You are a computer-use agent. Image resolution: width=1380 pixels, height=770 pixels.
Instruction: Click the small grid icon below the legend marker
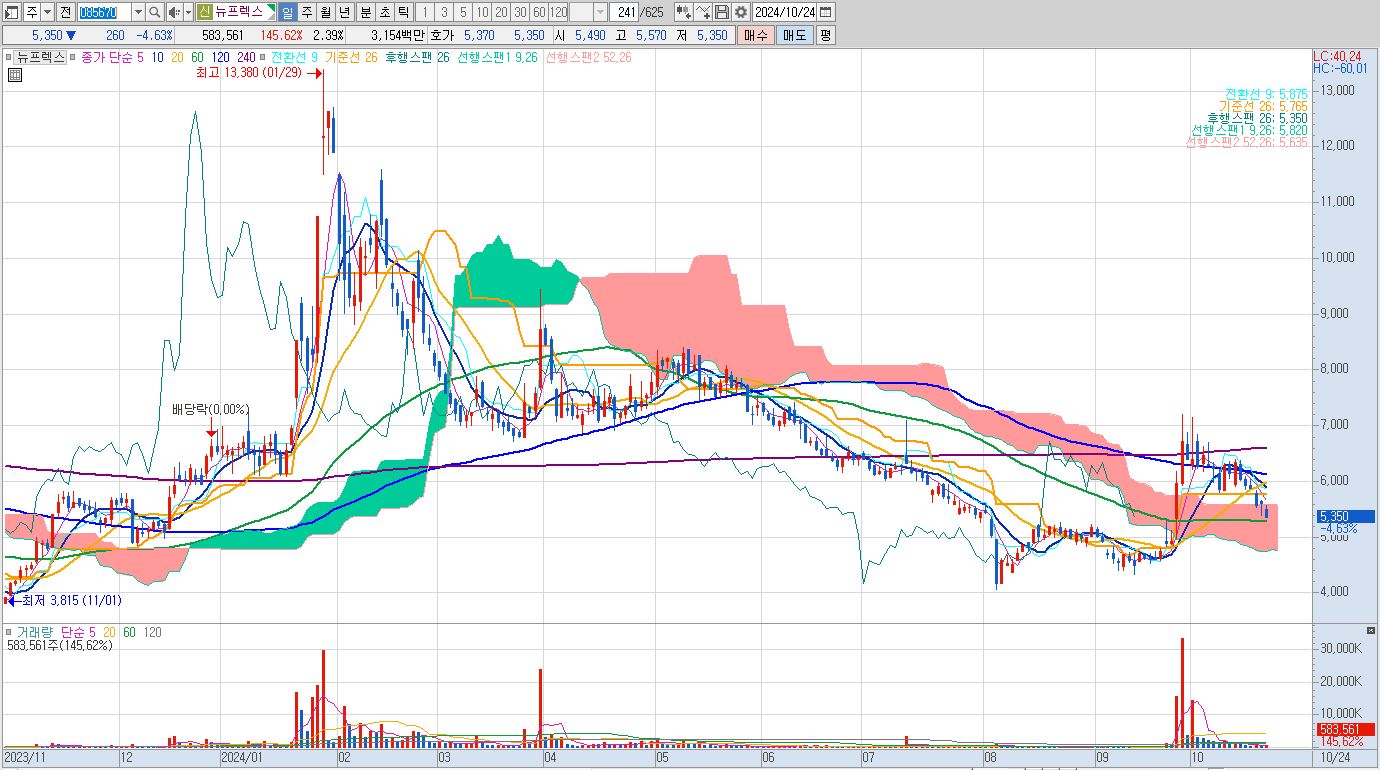click(x=16, y=74)
